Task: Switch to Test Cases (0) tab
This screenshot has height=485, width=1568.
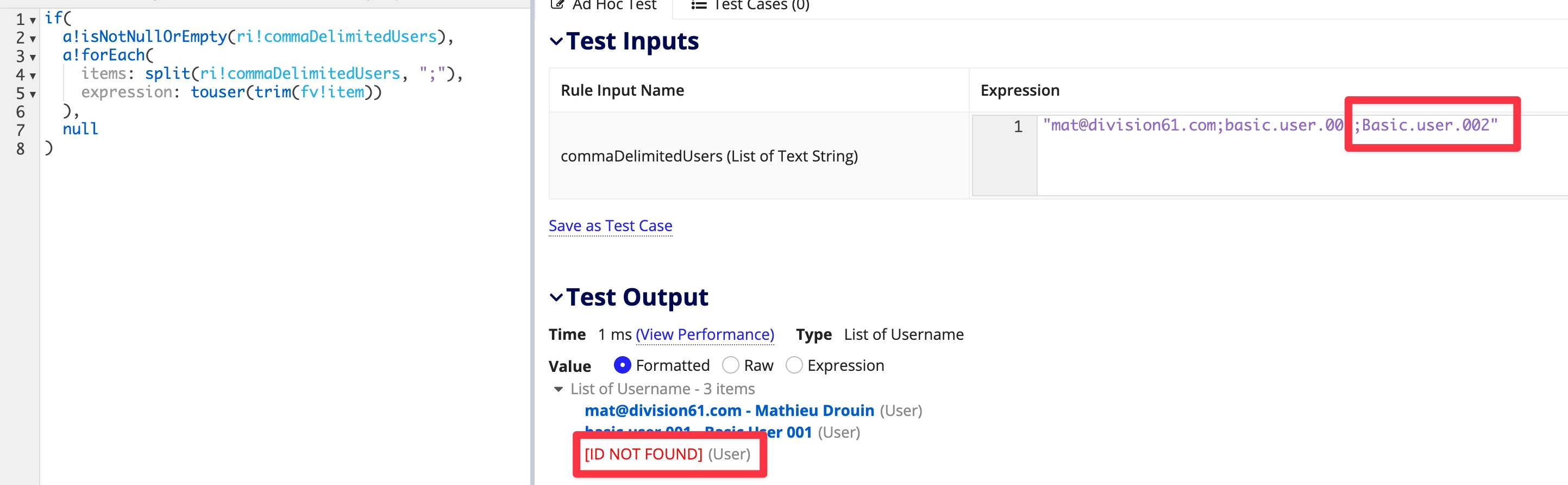Action: 750,5
